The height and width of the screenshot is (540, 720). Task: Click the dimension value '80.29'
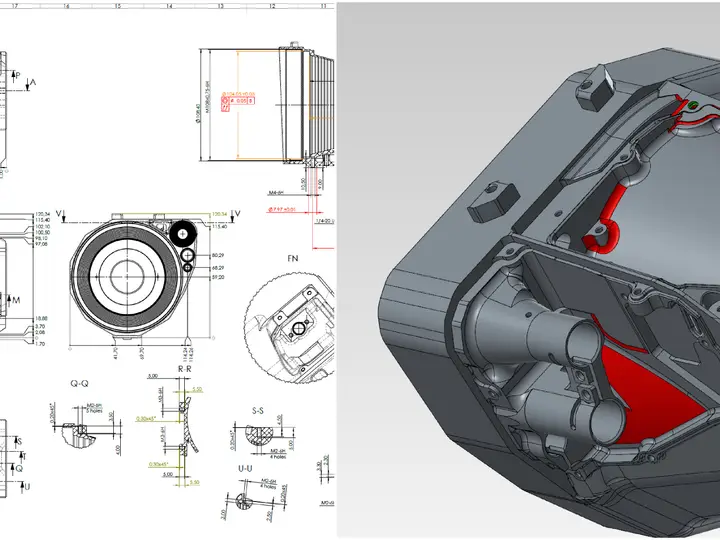(218, 255)
